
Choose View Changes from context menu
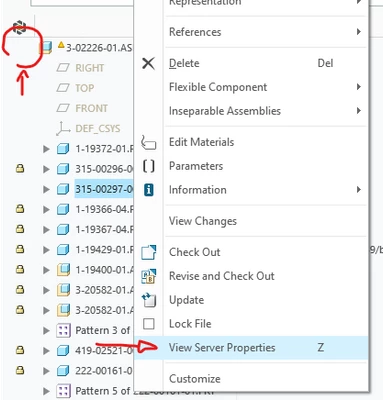[x=203, y=221]
